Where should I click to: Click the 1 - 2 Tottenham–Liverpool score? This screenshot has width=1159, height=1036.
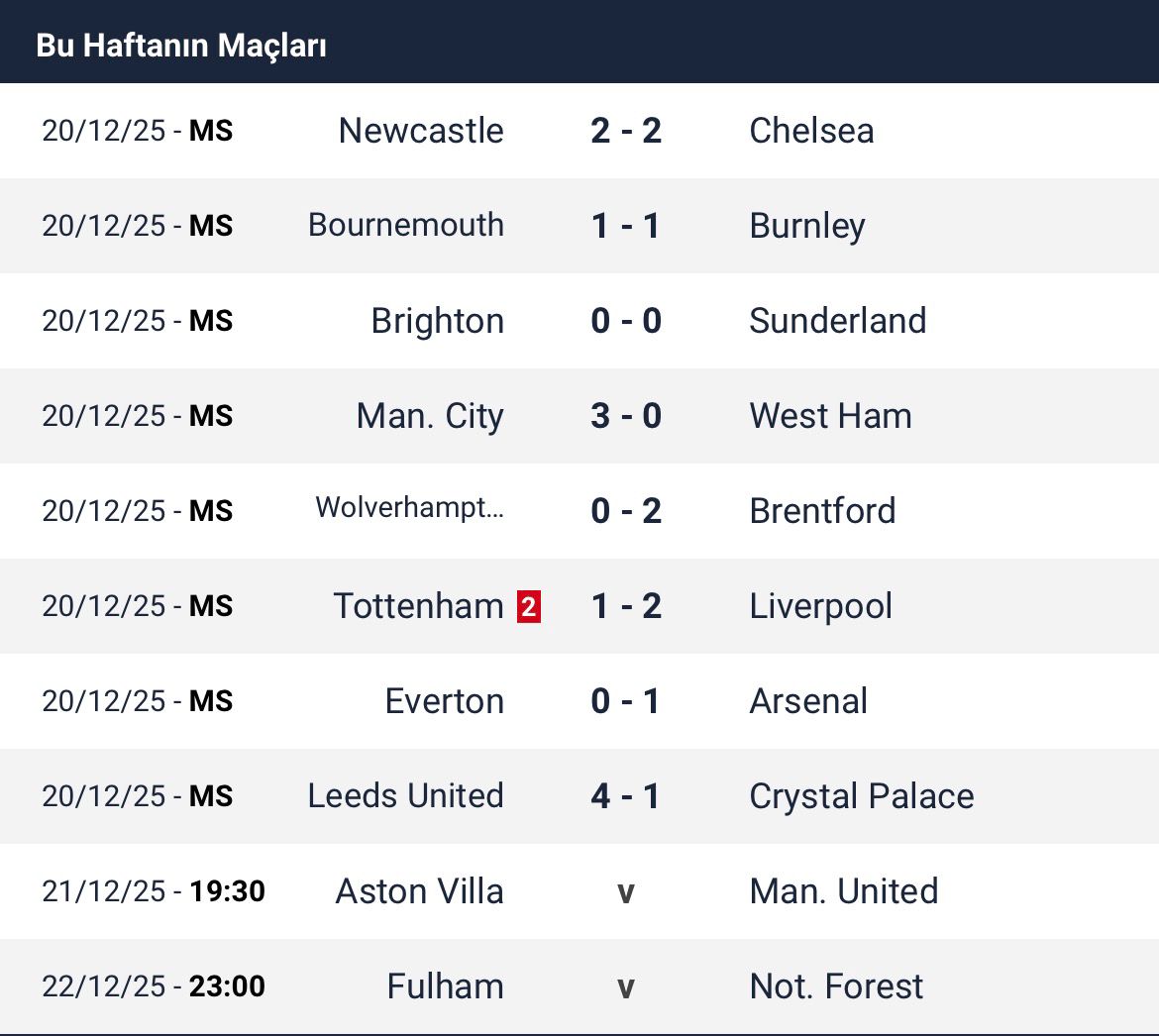(x=625, y=606)
